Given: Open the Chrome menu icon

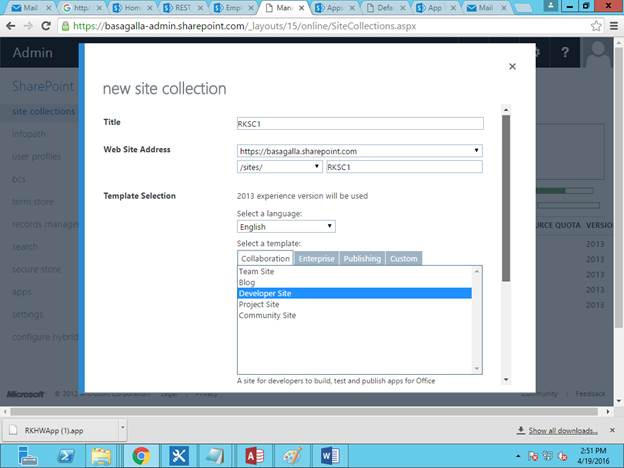Looking at the screenshot, I should (x=614, y=26).
